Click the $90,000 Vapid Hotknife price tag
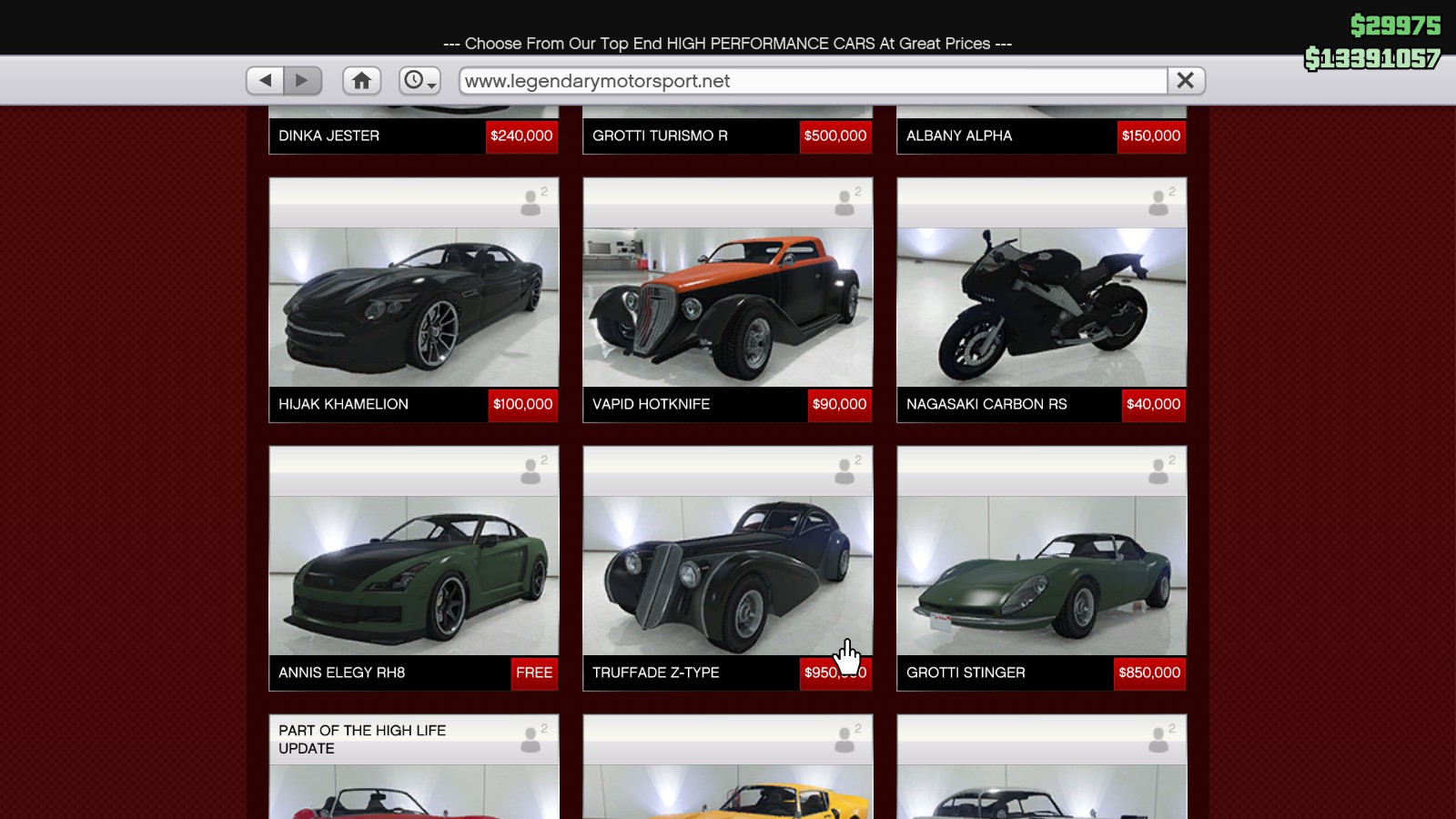Viewport: 1456px width, 819px height. (840, 404)
